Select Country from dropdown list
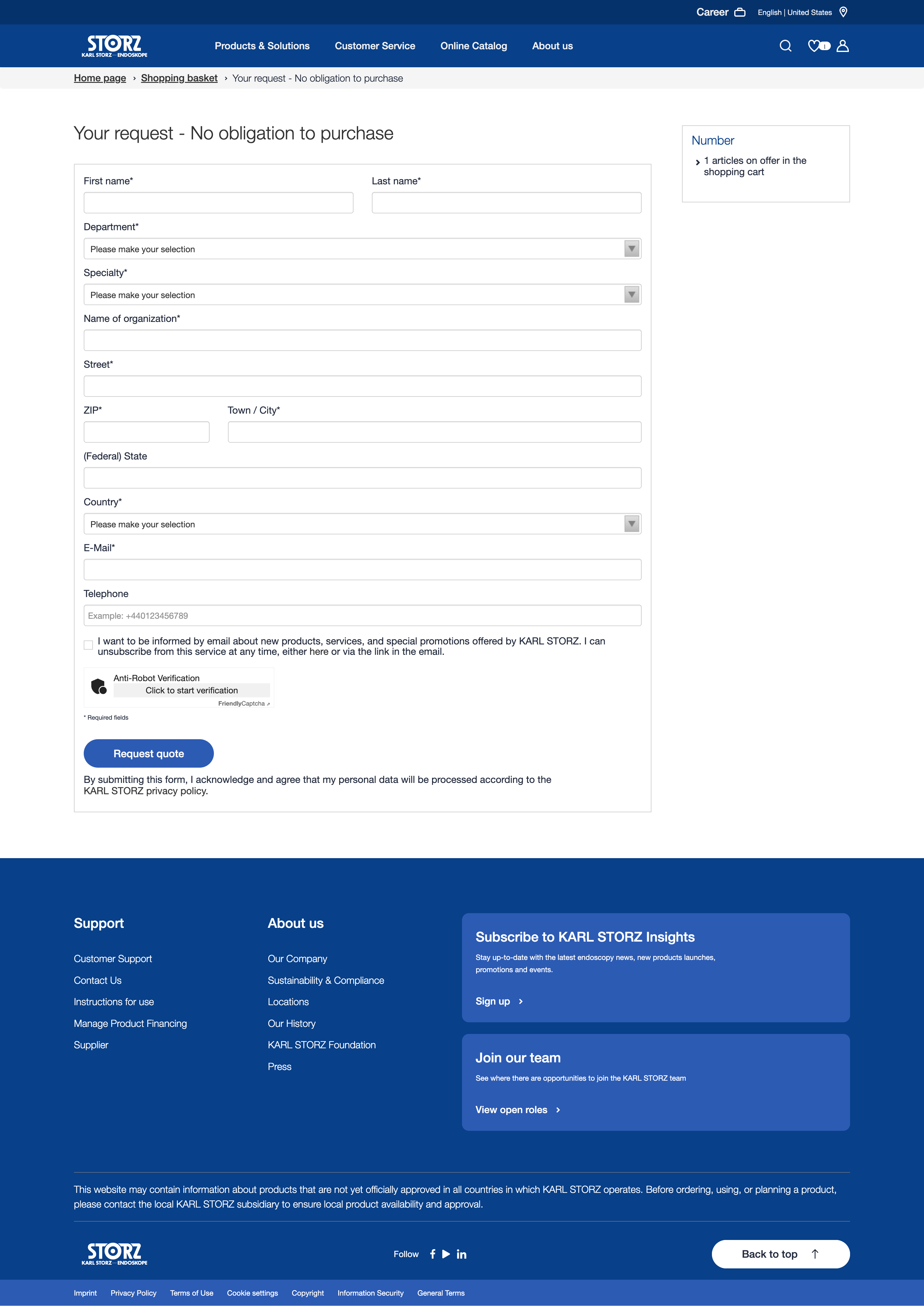 tap(362, 524)
